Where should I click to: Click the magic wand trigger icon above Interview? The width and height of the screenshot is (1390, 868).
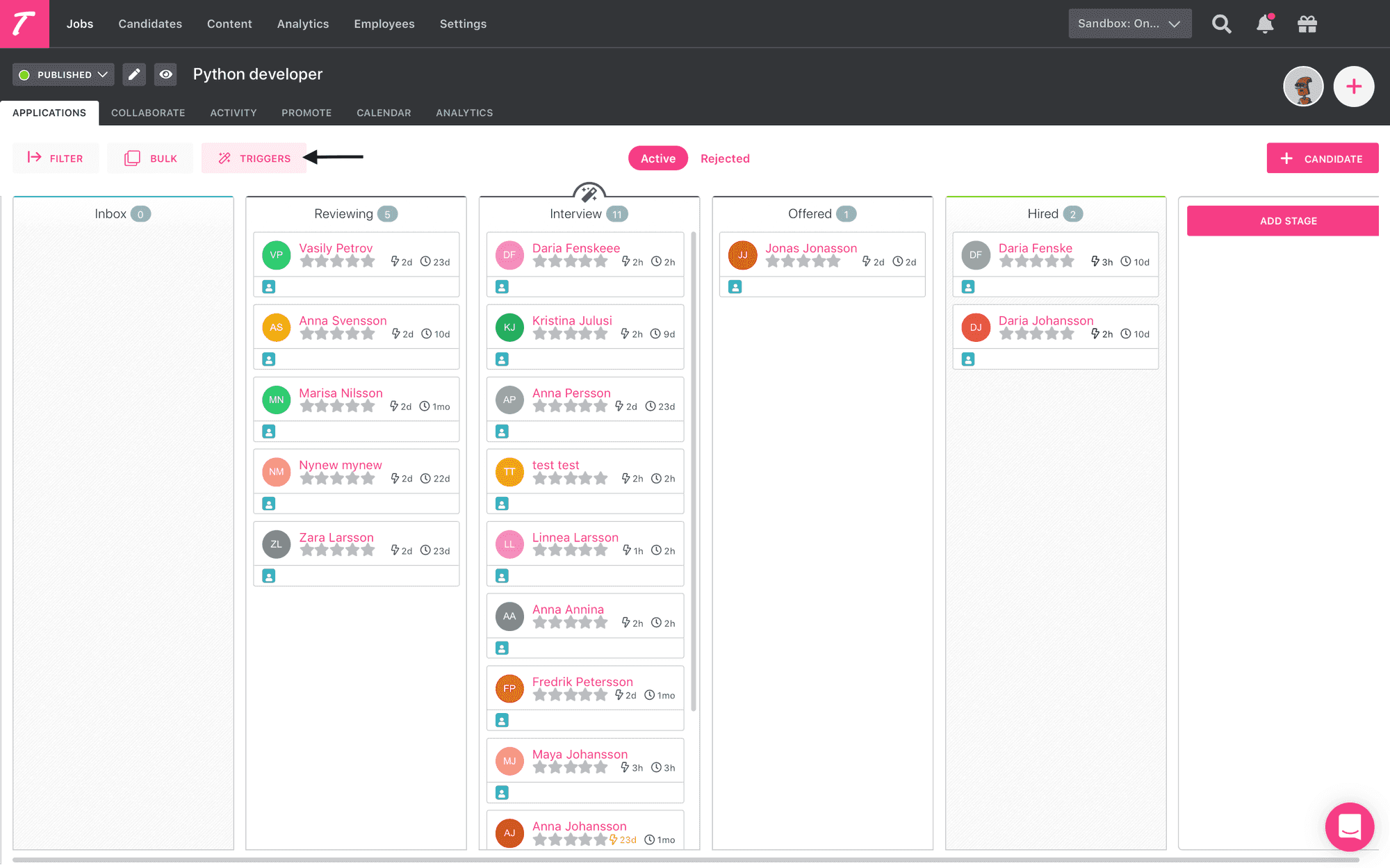(589, 193)
